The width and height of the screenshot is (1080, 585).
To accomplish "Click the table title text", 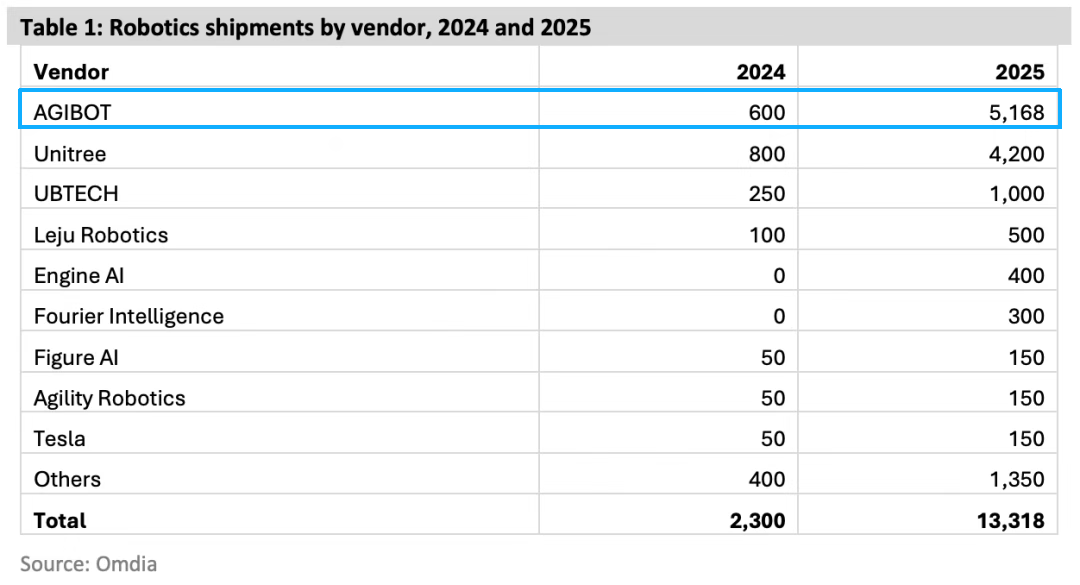I will click(x=306, y=28).
